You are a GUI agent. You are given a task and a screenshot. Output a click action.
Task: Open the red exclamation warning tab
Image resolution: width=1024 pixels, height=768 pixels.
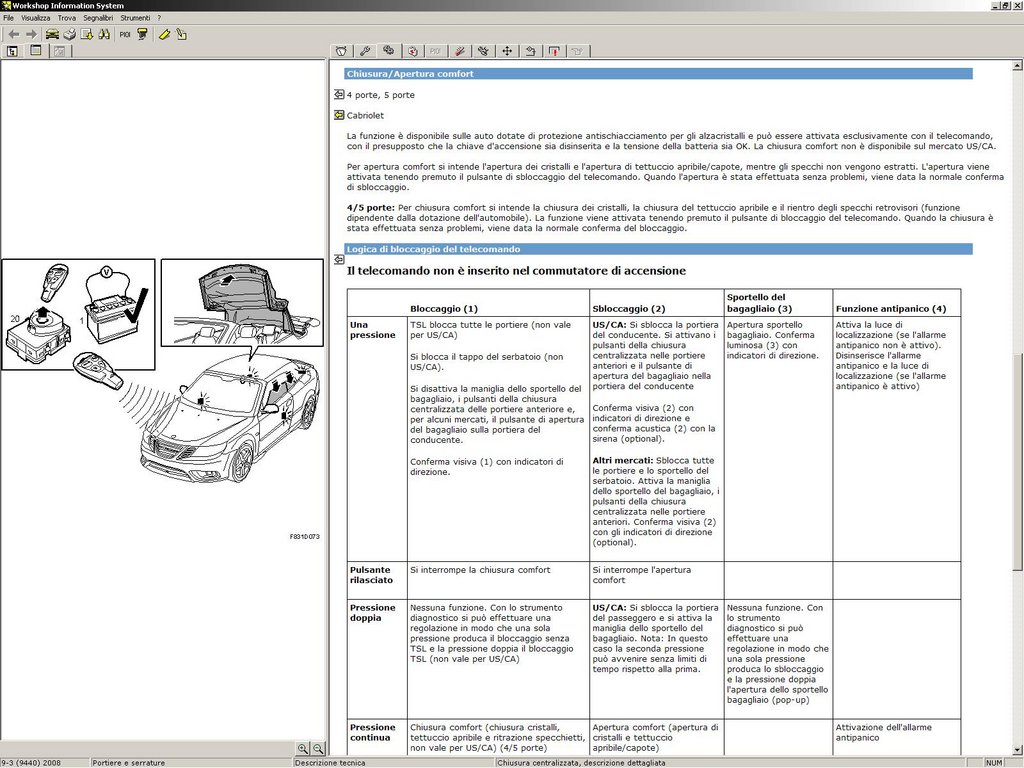click(x=554, y=51)
